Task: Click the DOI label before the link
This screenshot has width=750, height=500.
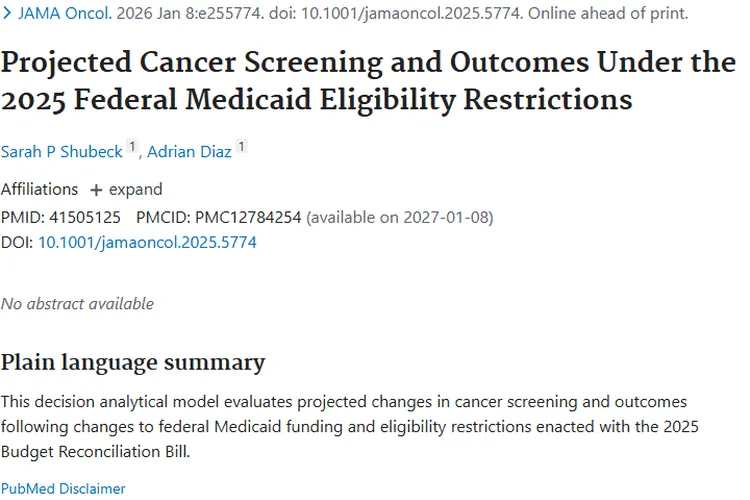Action: tap(17, 242)
